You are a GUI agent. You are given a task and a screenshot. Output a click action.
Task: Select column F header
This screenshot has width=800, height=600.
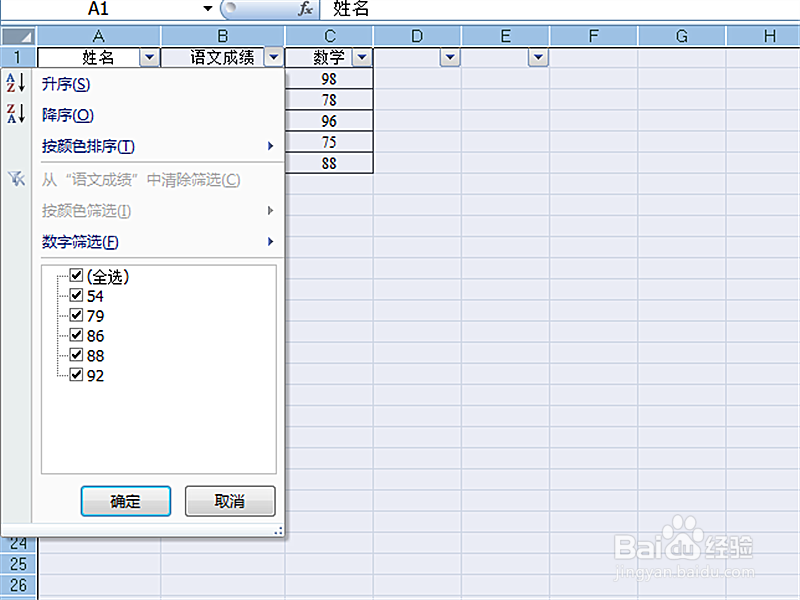[594, 36]
